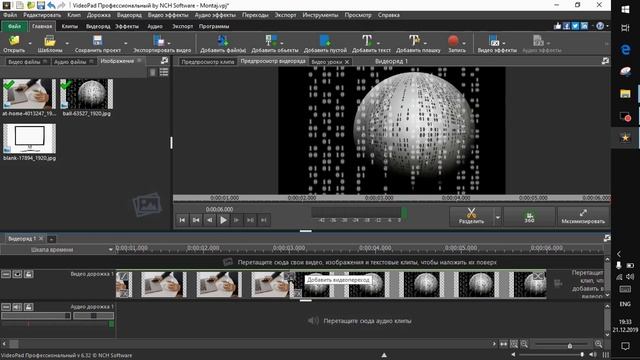640x360 pixels.
Task: Open dropdown arrow next to Сохранить проект
Action: 125,43
